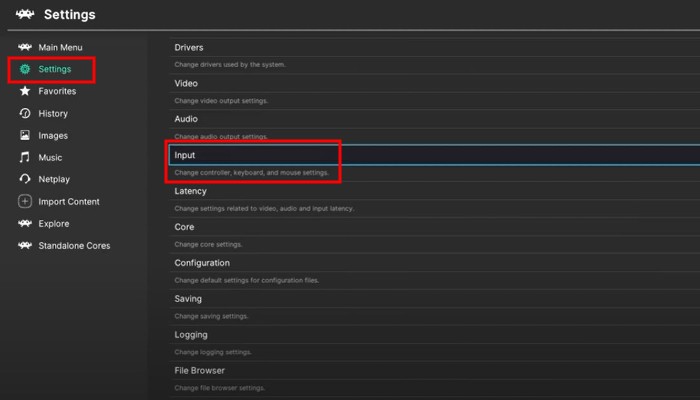
Task: Click 'Change core settings.' description
Action: click(208, 245)
